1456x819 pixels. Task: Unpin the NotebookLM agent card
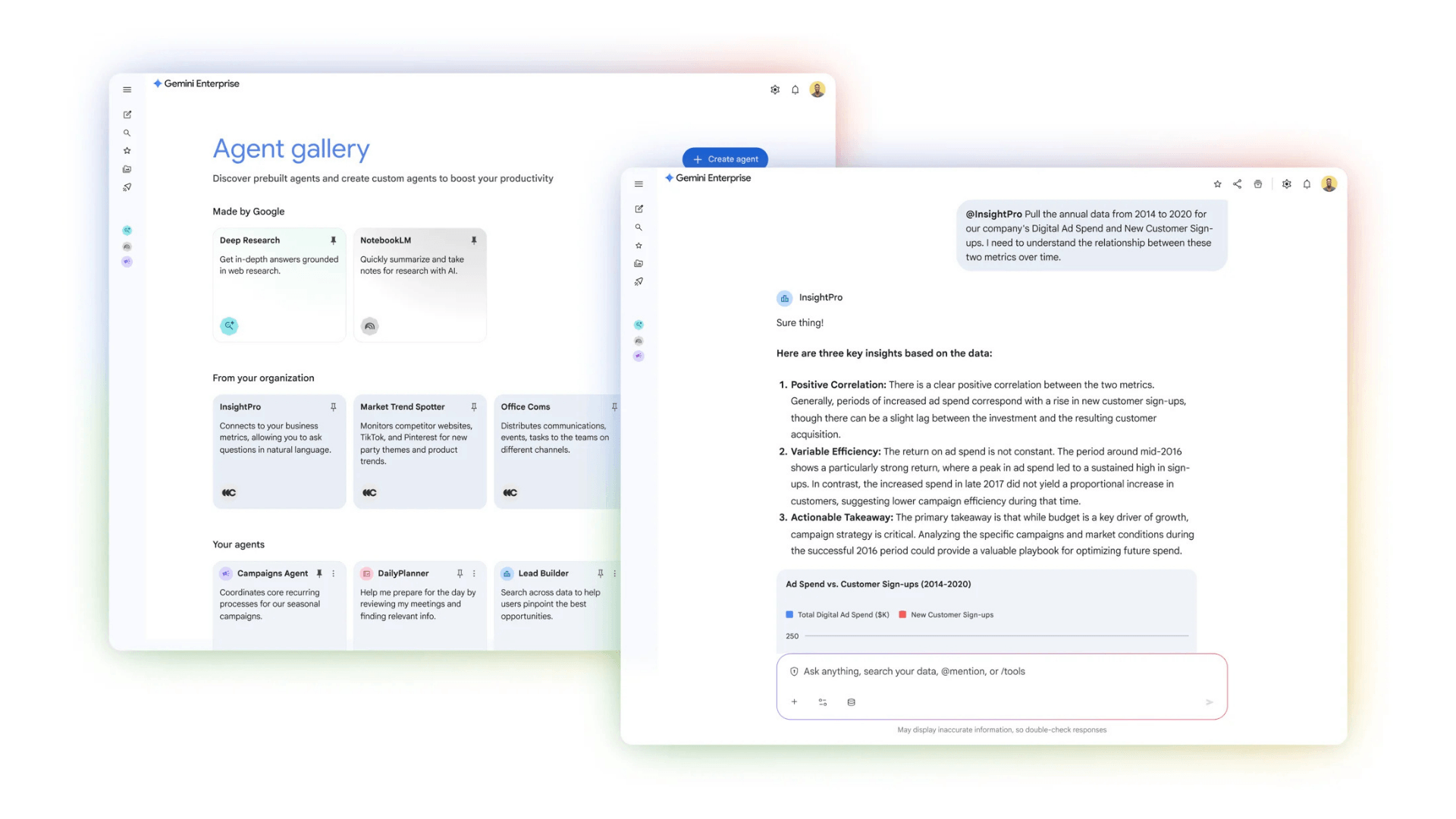(x=474, y=240)
